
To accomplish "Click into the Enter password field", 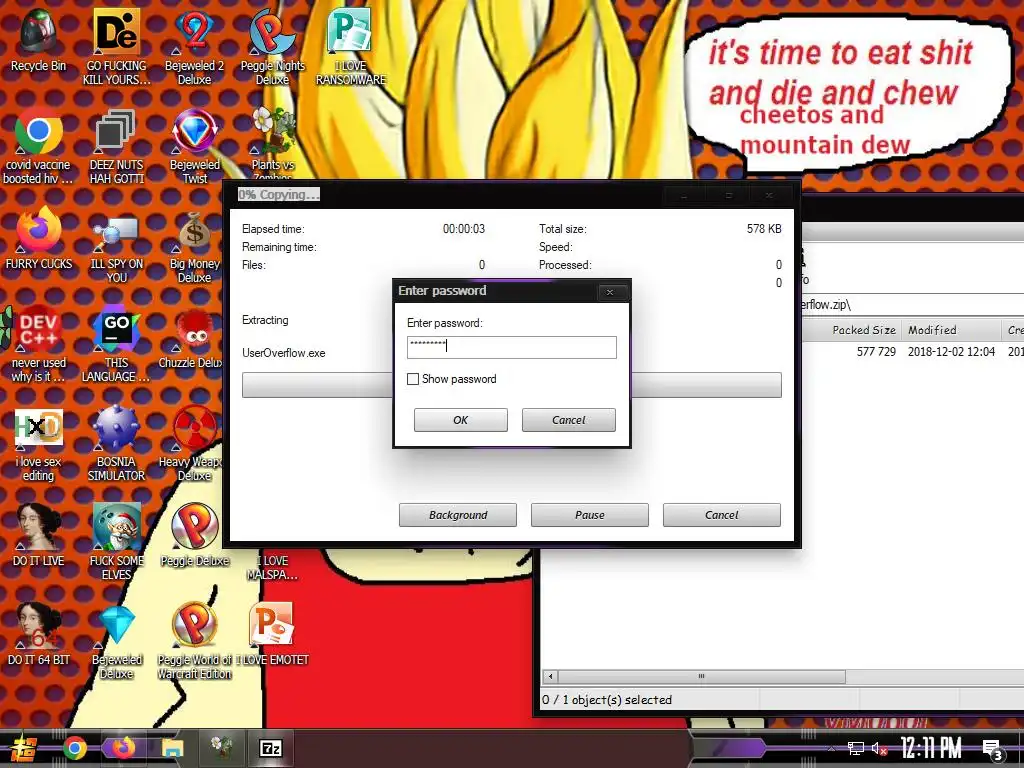I will pyautogui.click(x=511, y=347).
